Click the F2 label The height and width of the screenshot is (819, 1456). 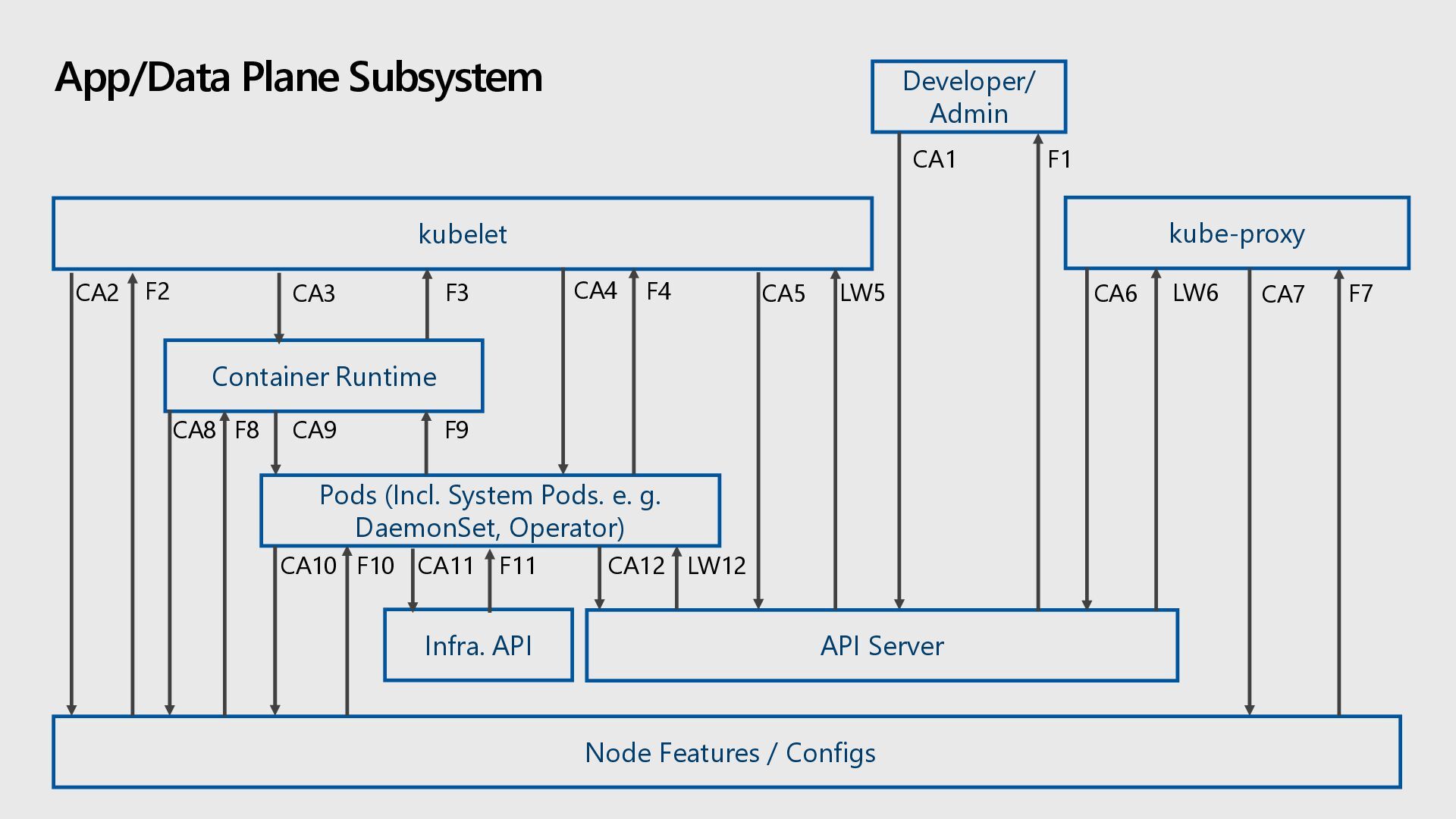pyautogui.click(x=158, y=291)
